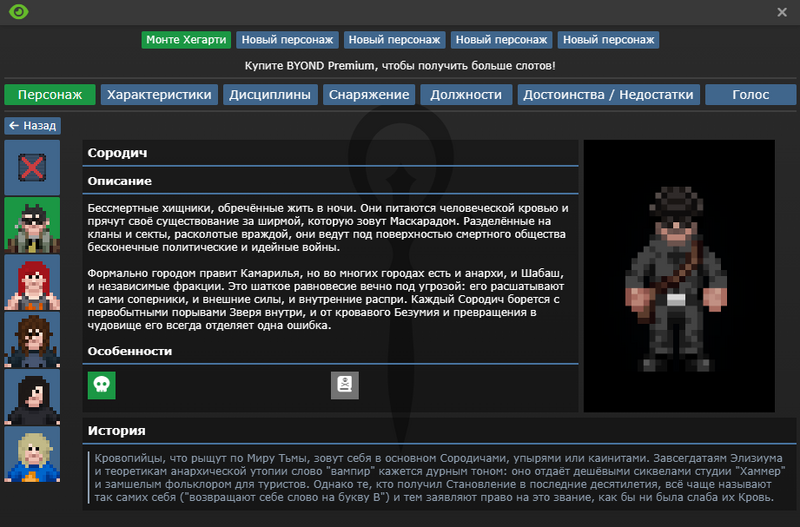Image resolution: width=800 pixels, height=527 pixels.
Task: Click the green eye icon in title bar
Action: (19, 12)
